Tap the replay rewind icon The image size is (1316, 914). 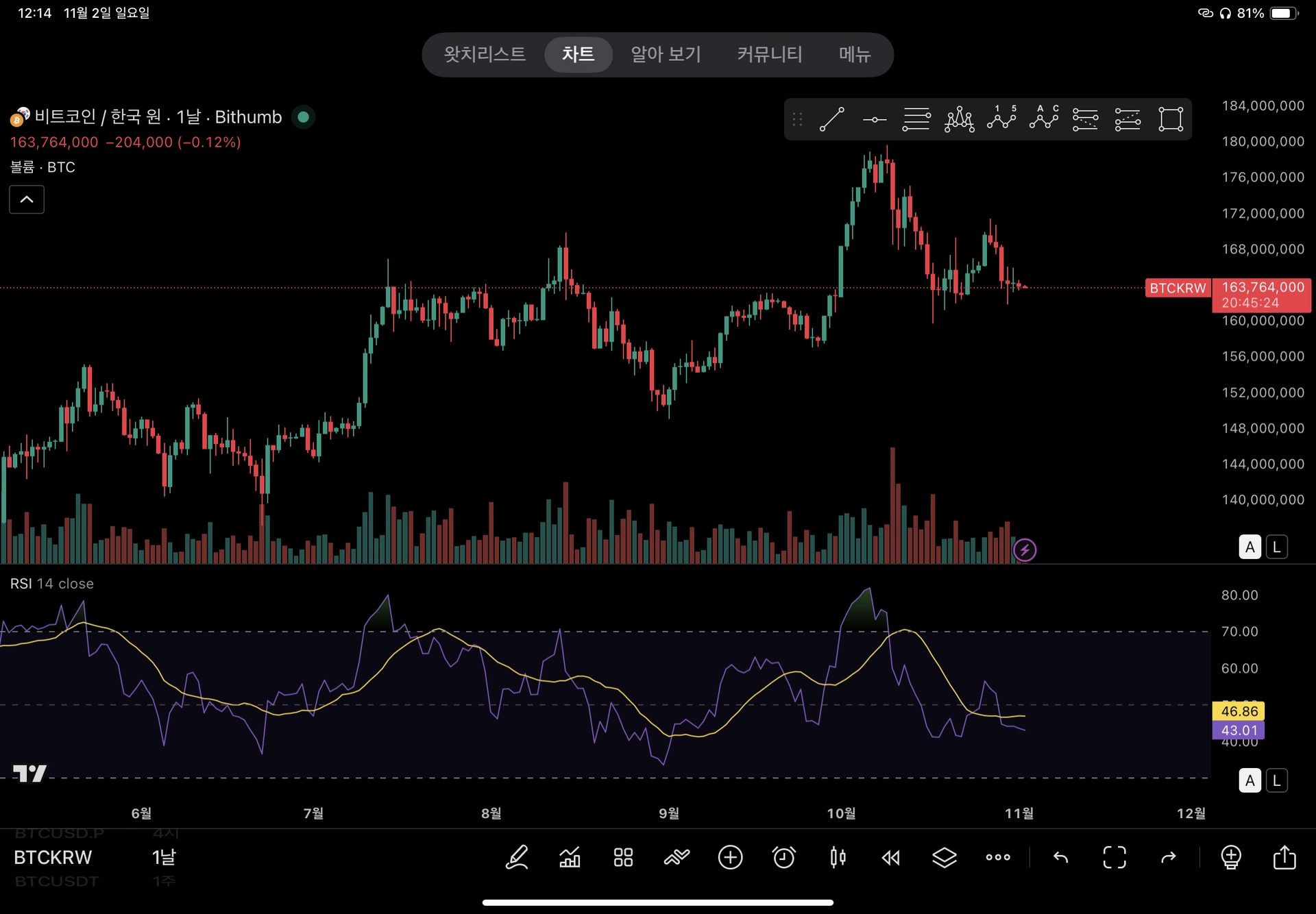890,857
